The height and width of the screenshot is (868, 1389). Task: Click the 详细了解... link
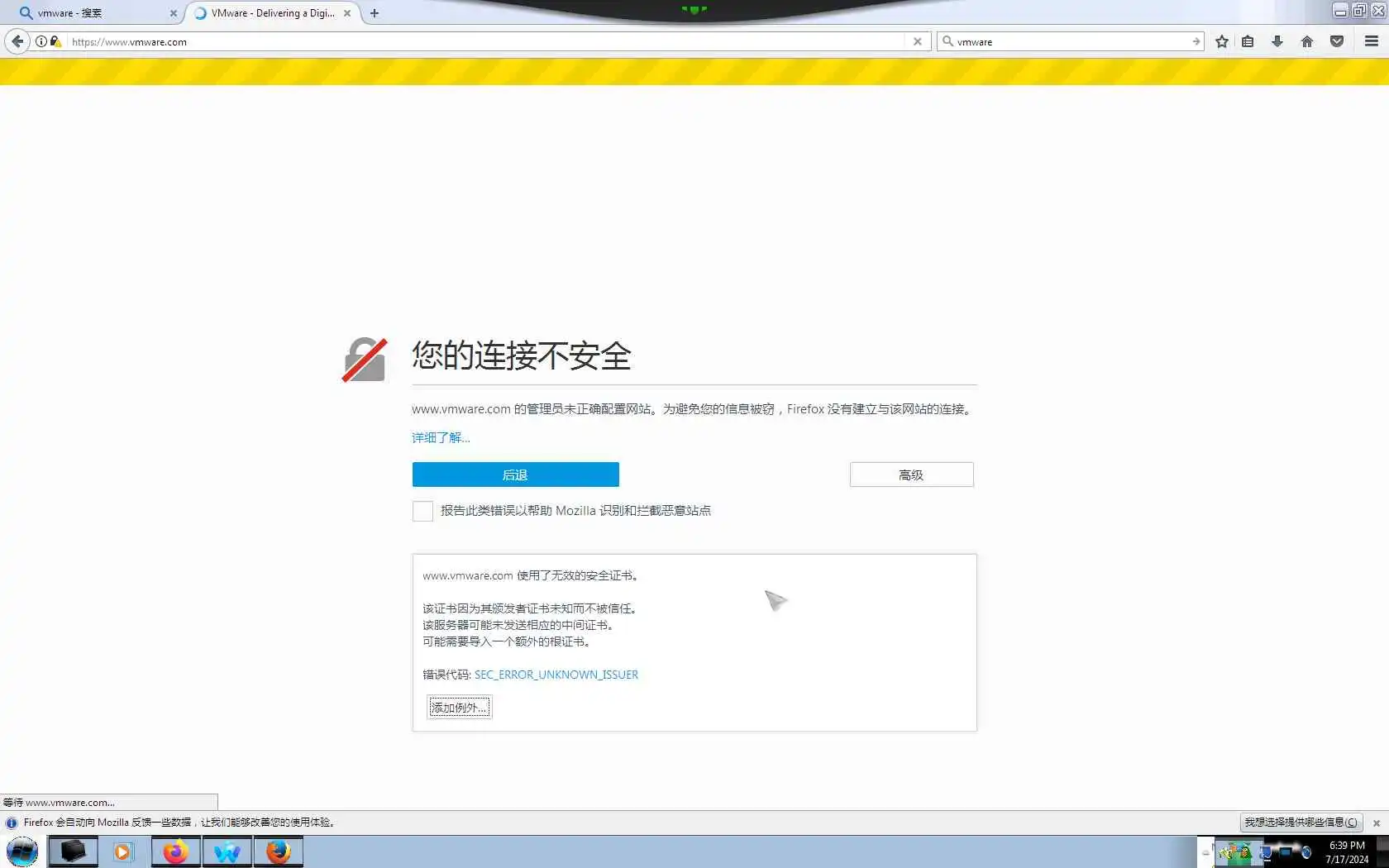[441, 438]
